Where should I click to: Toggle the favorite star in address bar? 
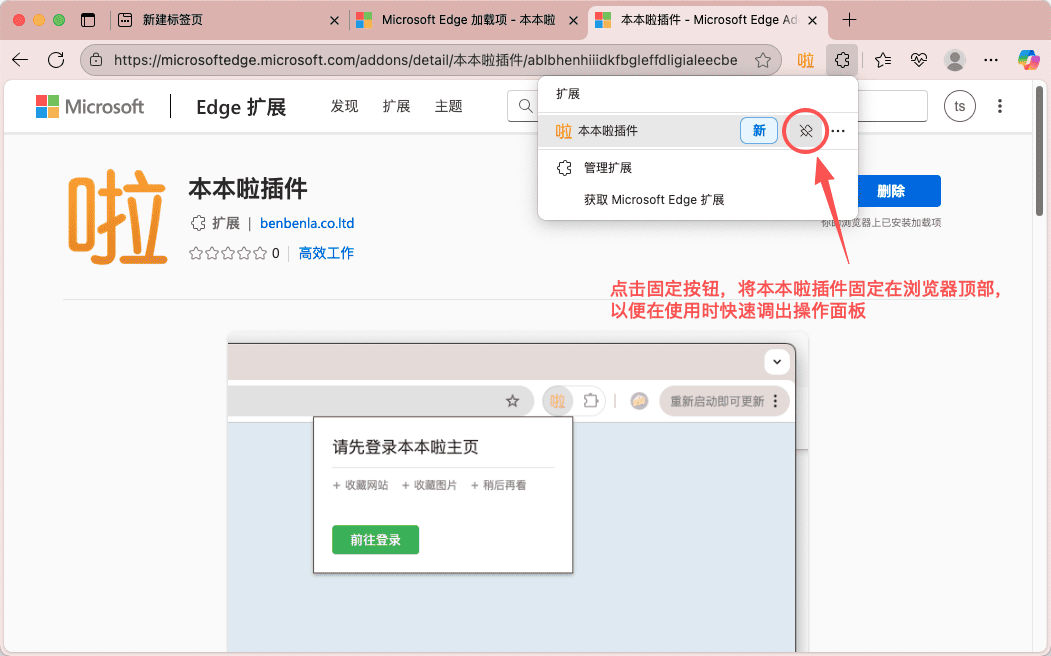tap(762, 60)
